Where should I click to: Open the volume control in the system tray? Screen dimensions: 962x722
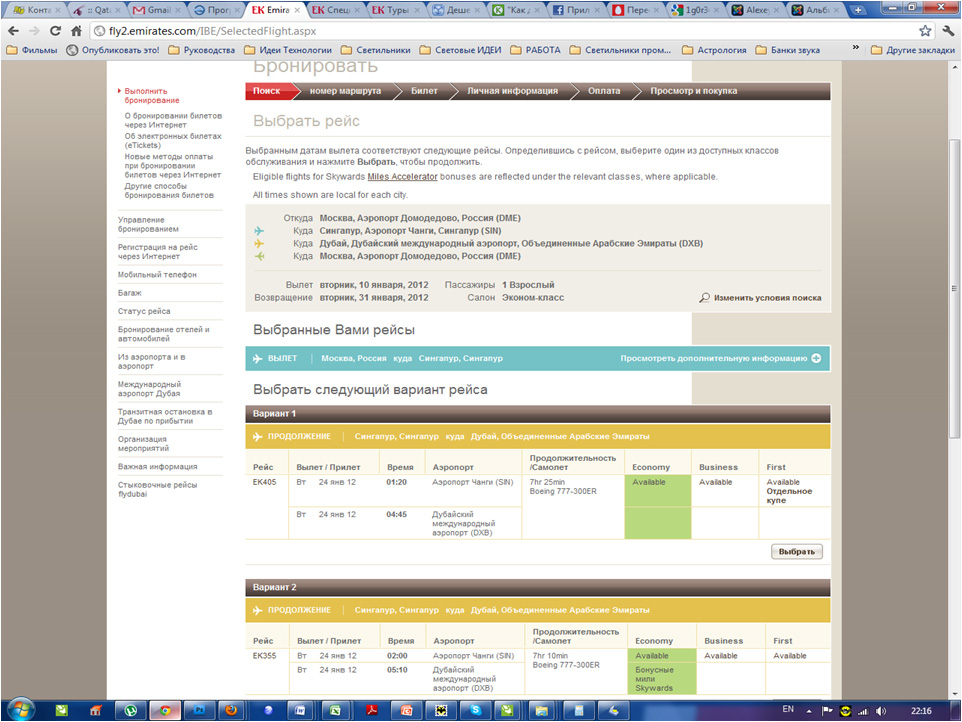click(881, 711)
